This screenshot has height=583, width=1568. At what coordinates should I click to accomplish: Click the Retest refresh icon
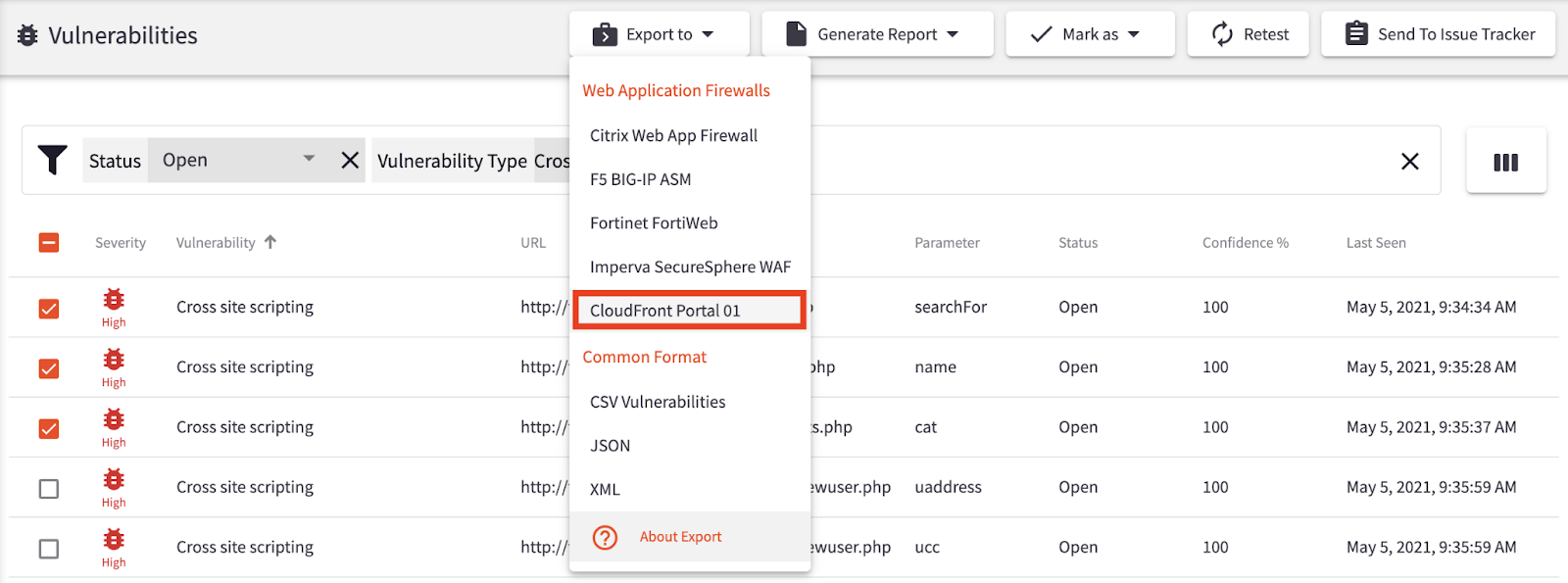point(1222,34)
